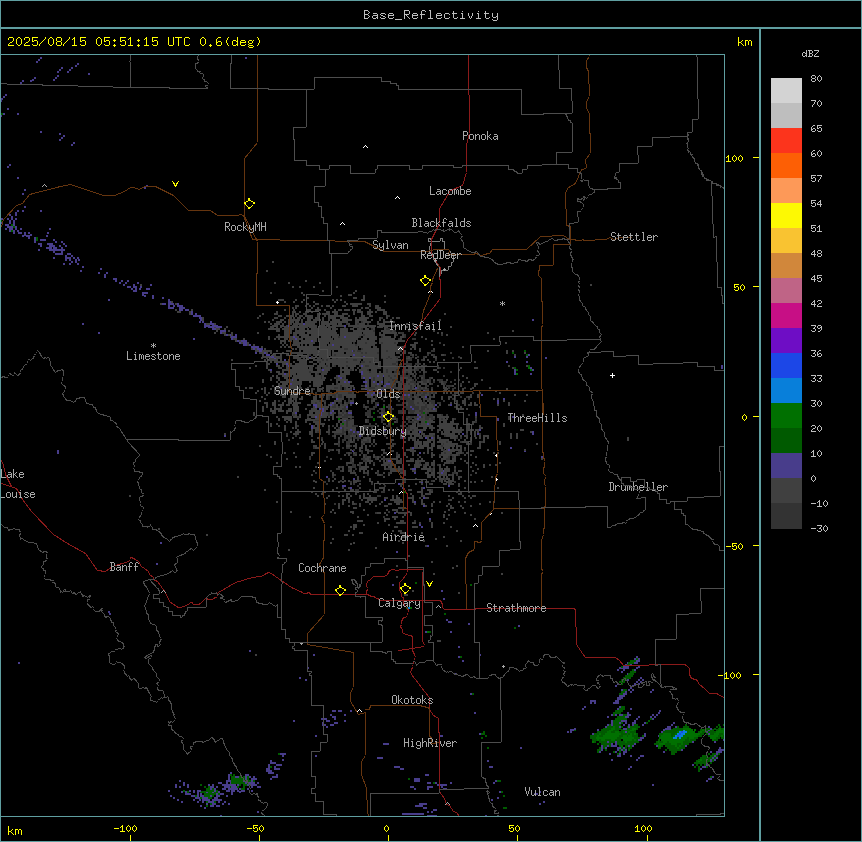This screenshot has height=842, width=862.
Task: Click the magenta 42 dBZ legend swatch
Action: tap(786, 315)
